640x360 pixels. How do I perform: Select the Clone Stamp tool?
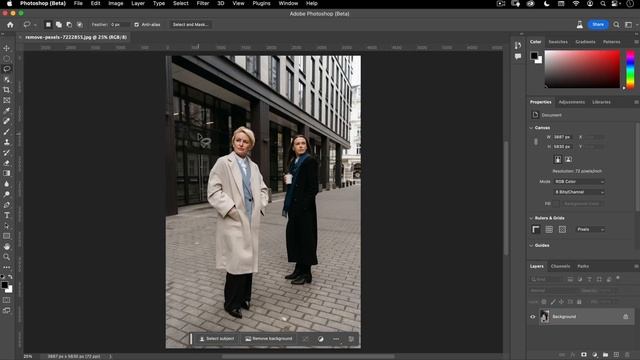pos(7,142)
